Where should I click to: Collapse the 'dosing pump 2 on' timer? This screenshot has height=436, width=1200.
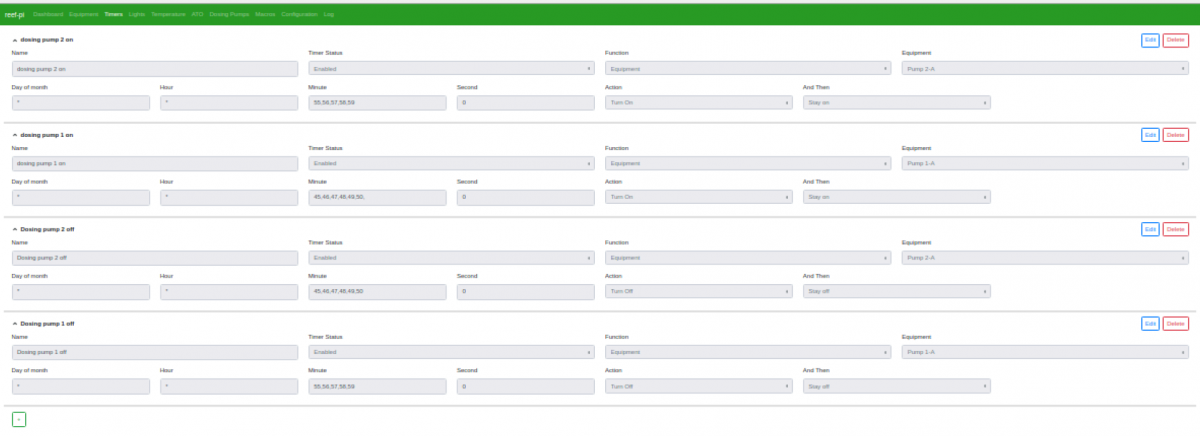14,40
